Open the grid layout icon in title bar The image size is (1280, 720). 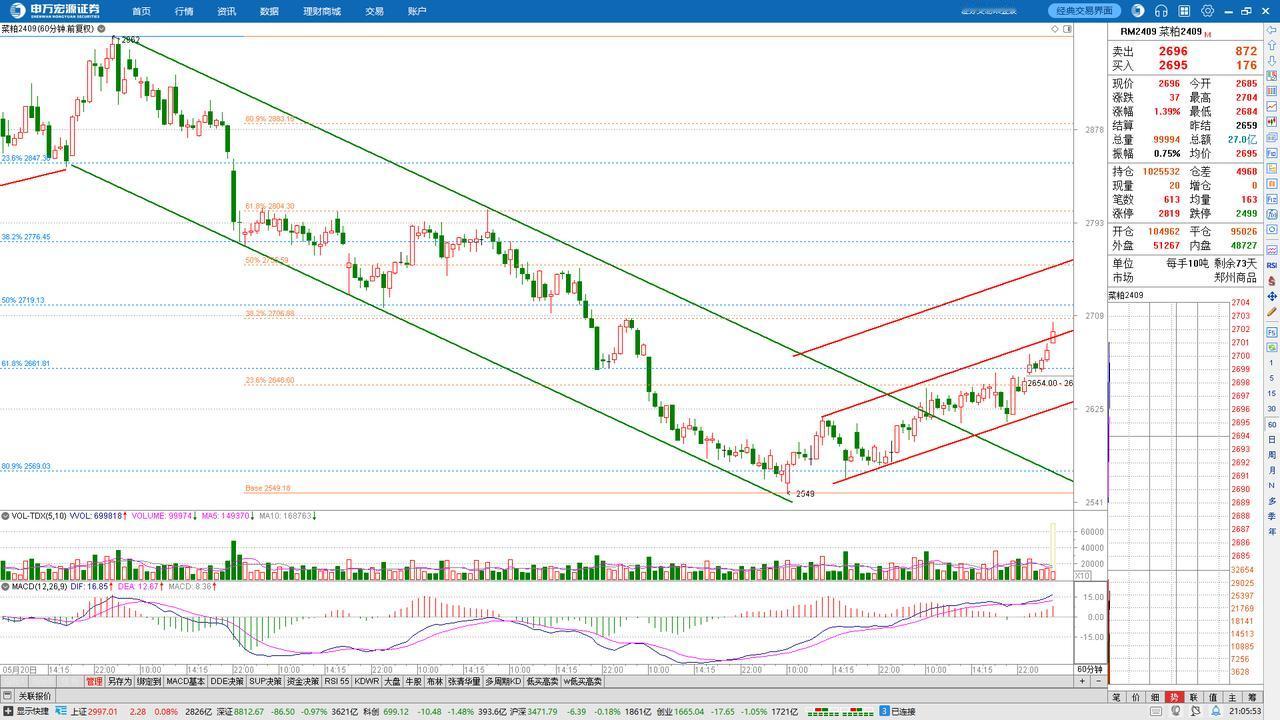(x=1184, y=11)
